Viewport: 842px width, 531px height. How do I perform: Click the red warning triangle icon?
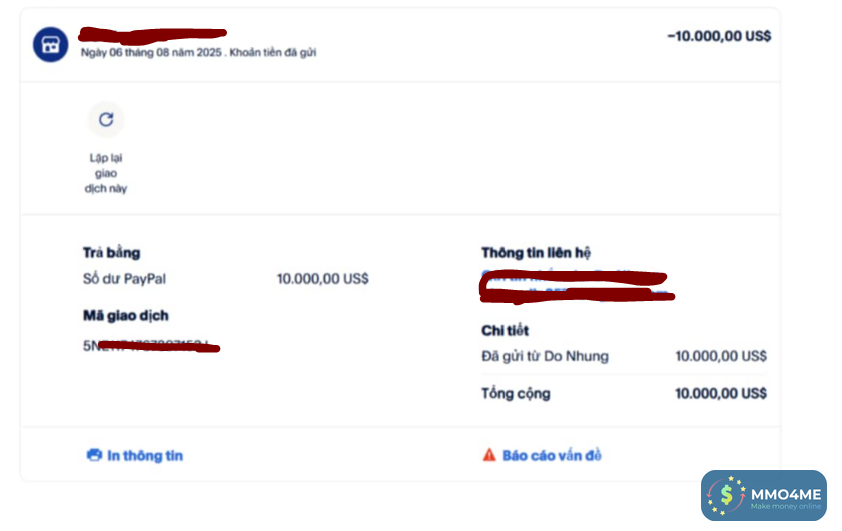click(x=489, y=455)
